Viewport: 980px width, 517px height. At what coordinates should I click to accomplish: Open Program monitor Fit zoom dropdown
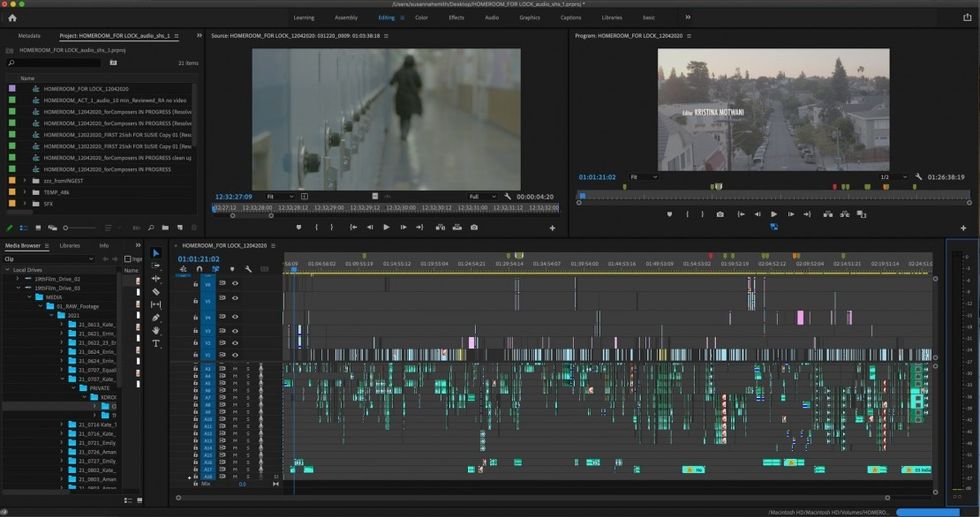click(x=644, y=177)
